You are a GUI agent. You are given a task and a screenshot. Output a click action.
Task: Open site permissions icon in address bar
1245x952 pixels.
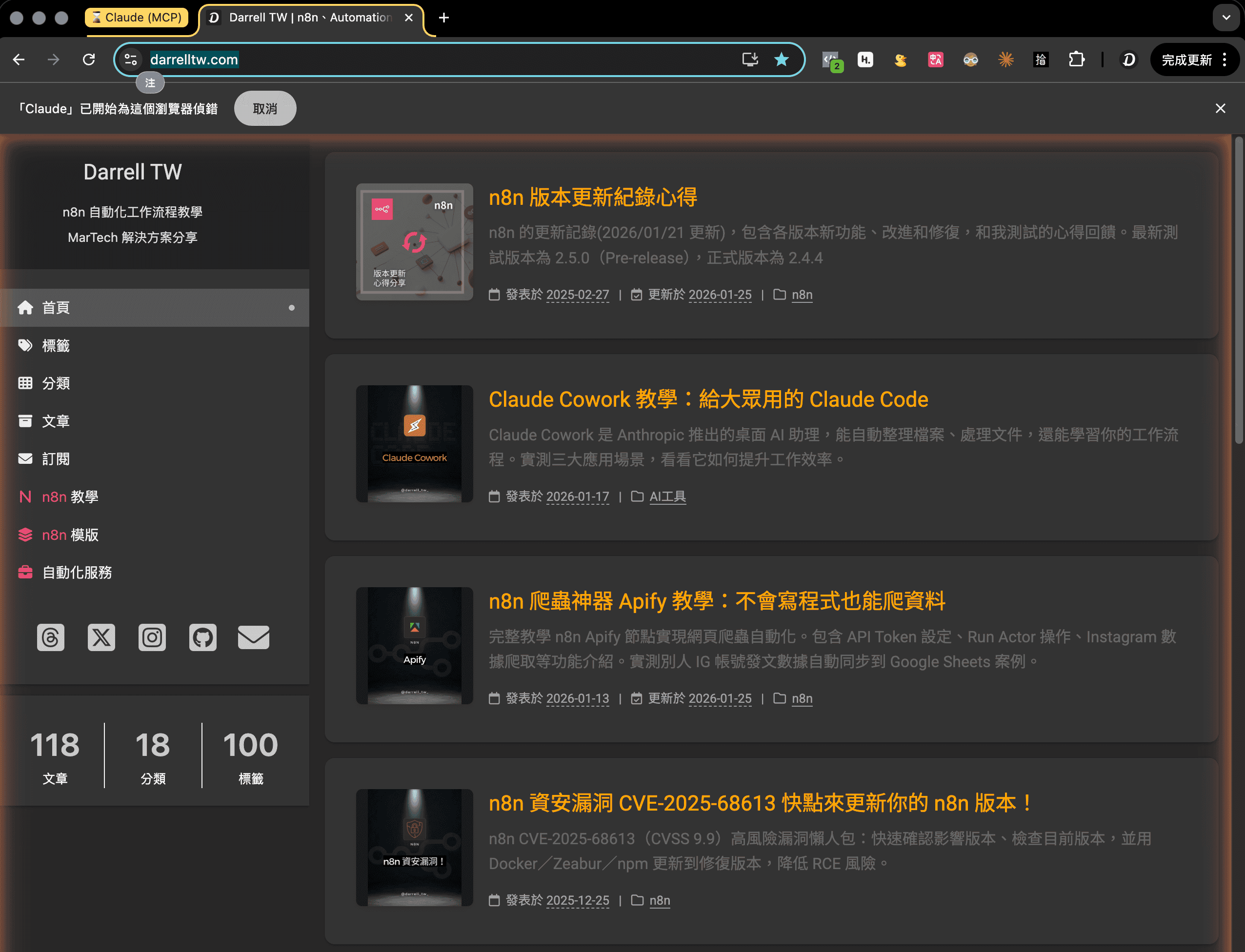coord(130,59)
